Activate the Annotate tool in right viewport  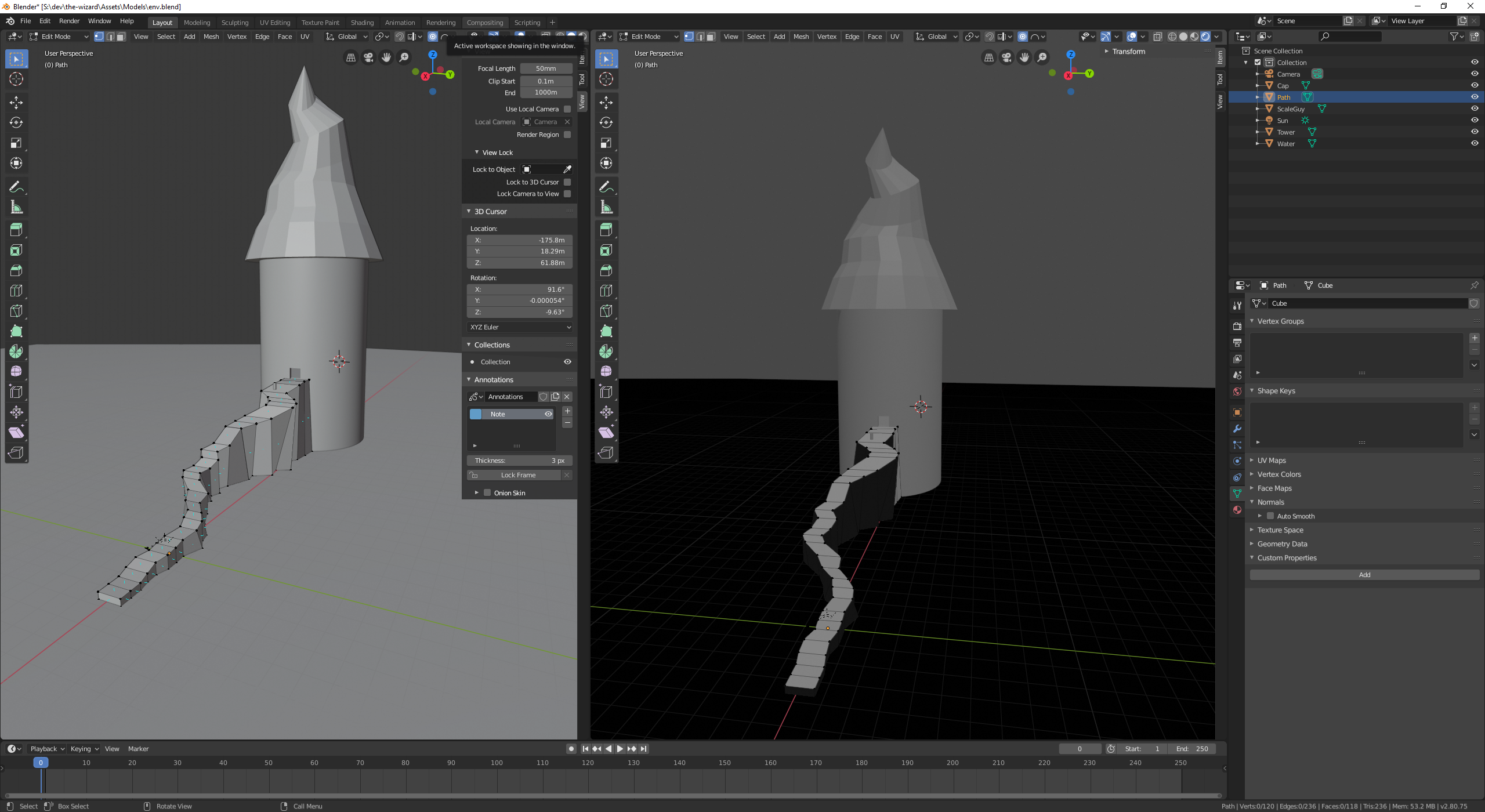point(606,187)
